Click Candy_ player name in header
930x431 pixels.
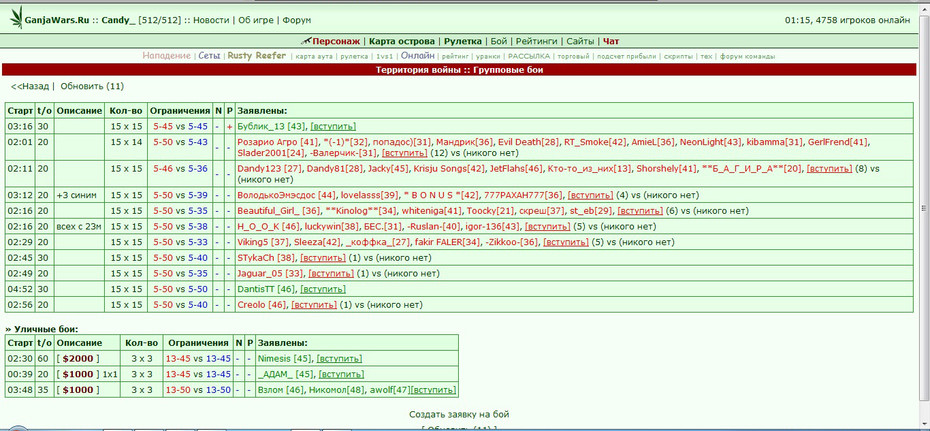tap(119, 20)
